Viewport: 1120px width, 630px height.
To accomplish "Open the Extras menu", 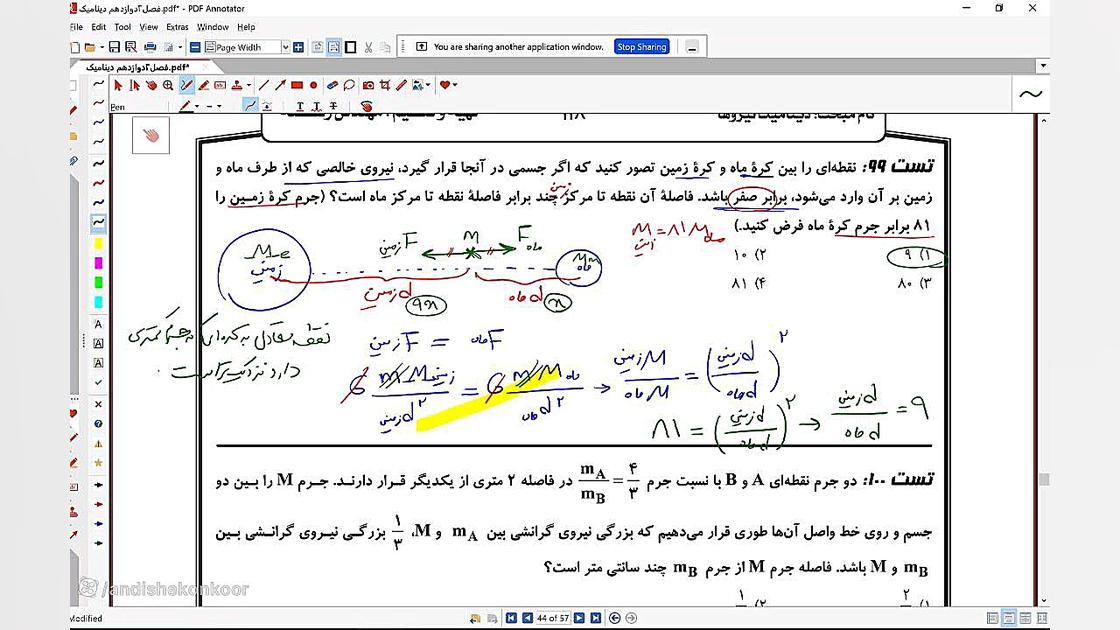I will 177,27.
